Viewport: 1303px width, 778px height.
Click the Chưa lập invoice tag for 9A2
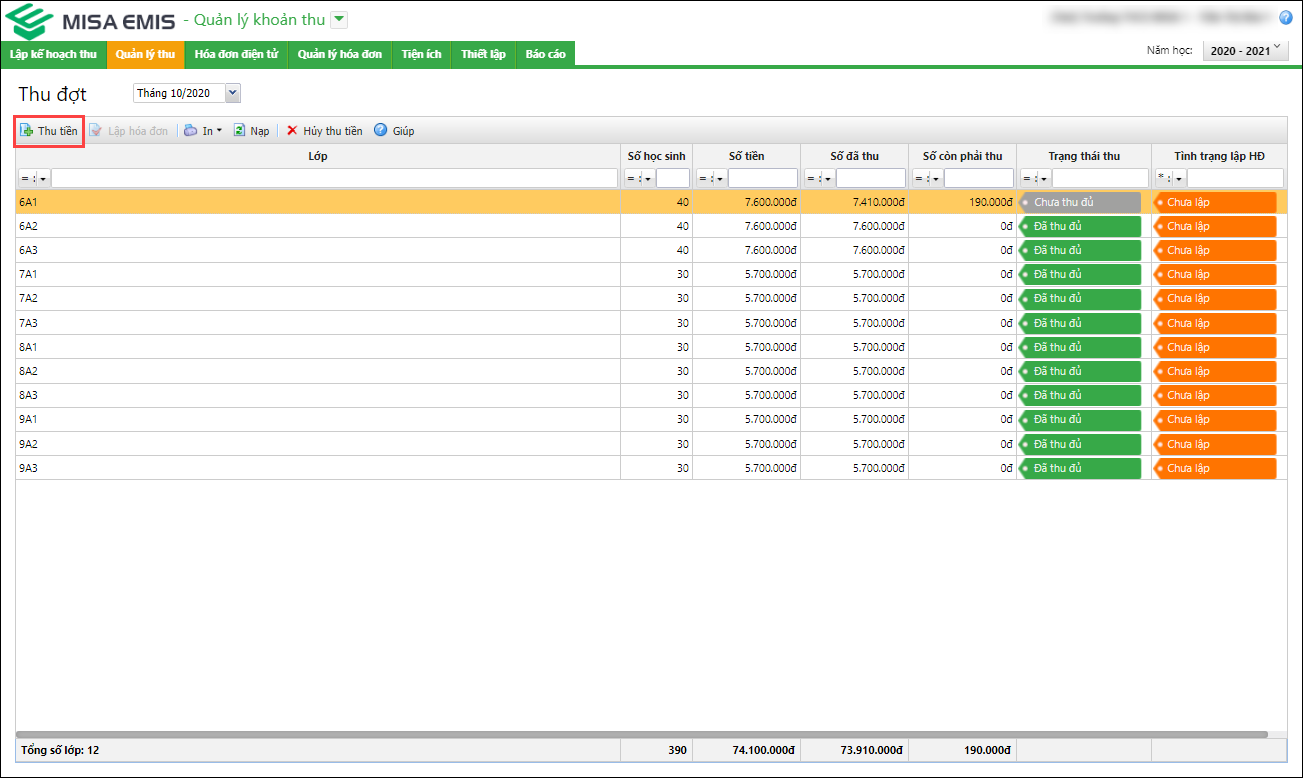[1215, 444]
